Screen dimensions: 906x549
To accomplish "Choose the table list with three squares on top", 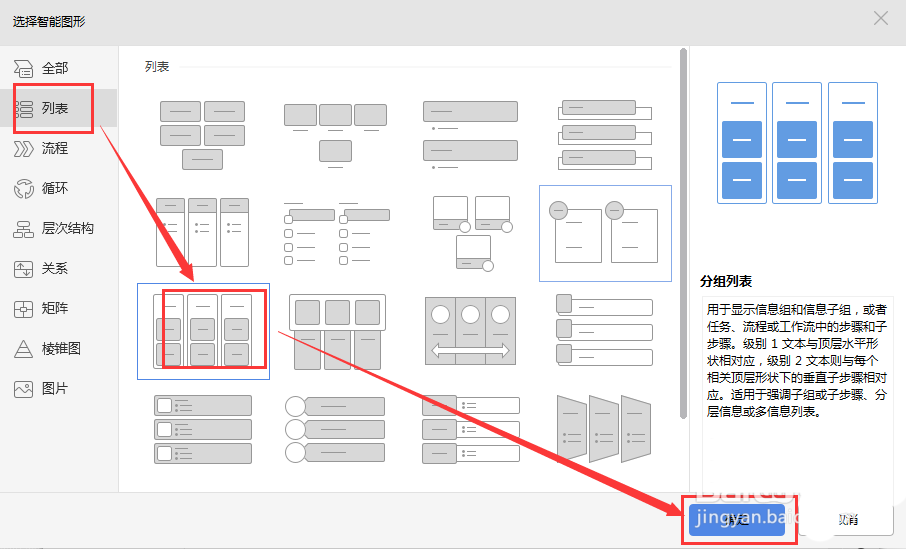I will (337, 331).
